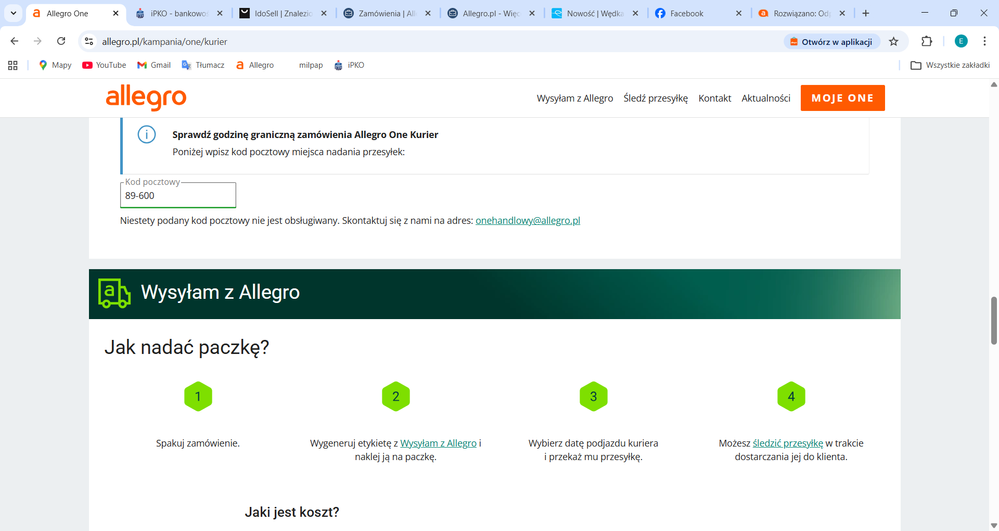
Task: Click Spakuj zamówienie text
Action: pos(198,443)
